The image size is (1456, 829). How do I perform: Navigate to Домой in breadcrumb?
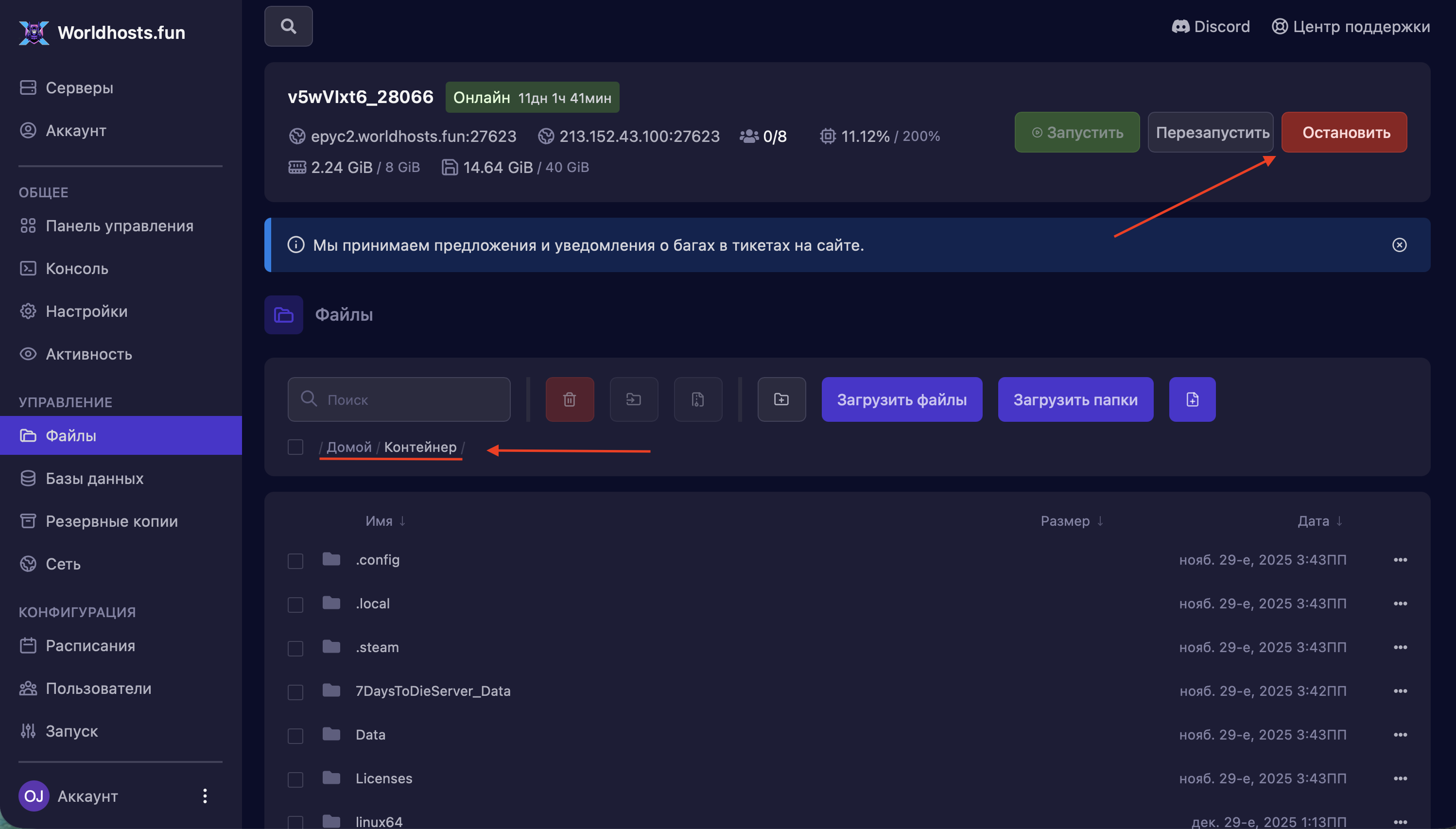click(348, 447)
